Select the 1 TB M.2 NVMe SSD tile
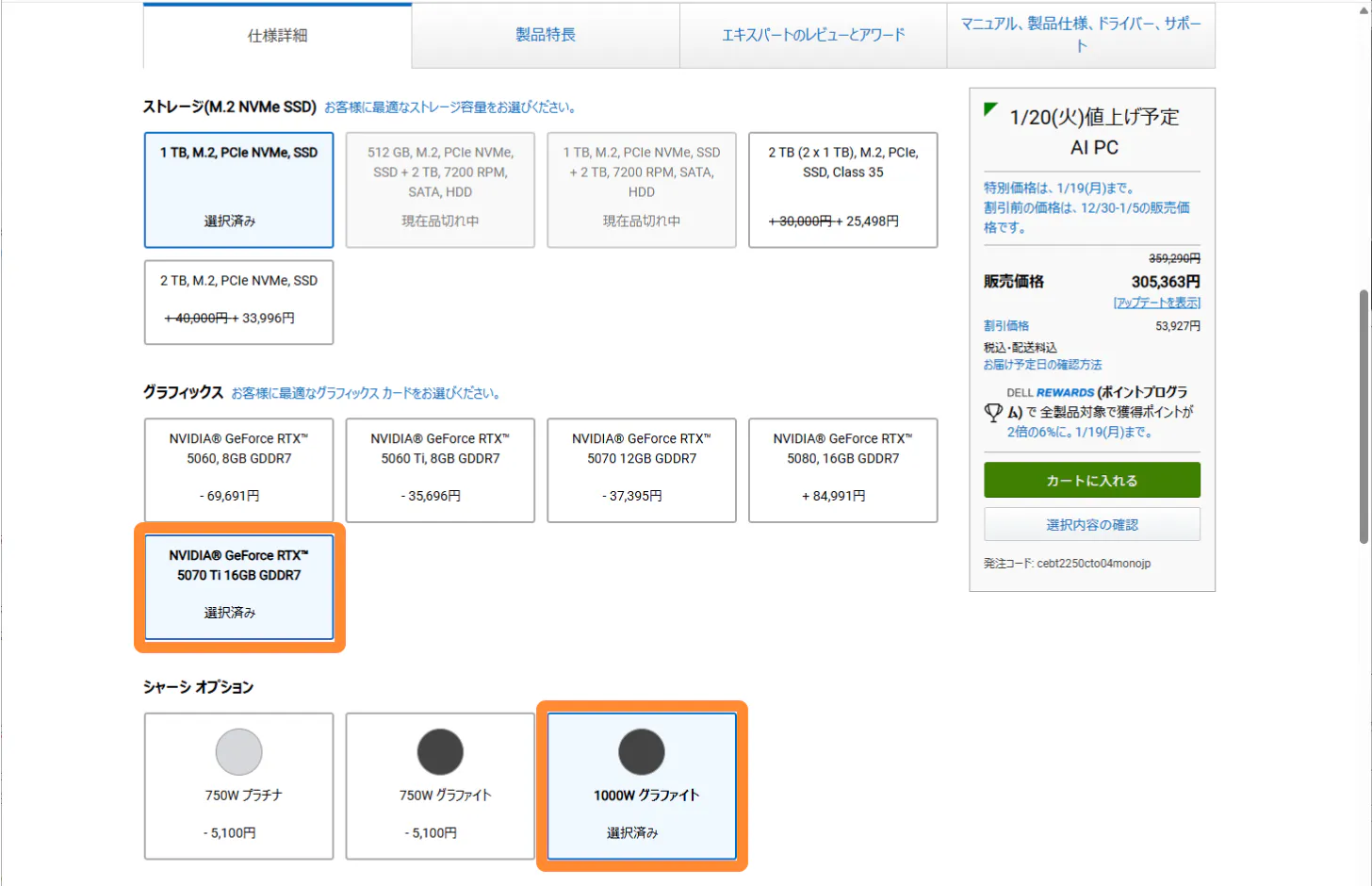 click(x=238, y=189)
